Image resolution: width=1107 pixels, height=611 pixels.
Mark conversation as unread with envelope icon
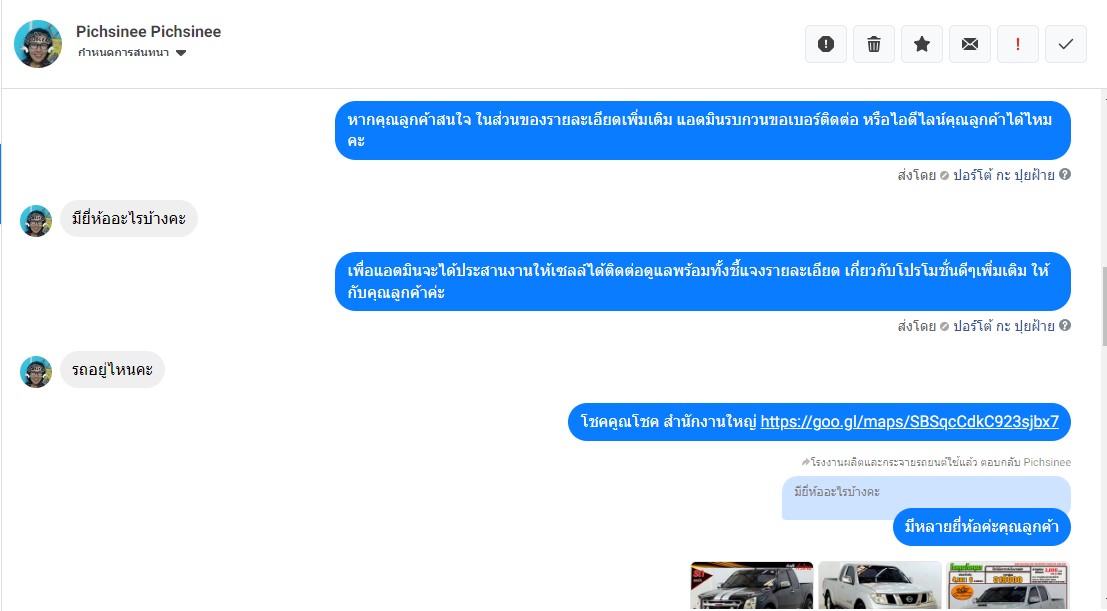tap(969, 44)
